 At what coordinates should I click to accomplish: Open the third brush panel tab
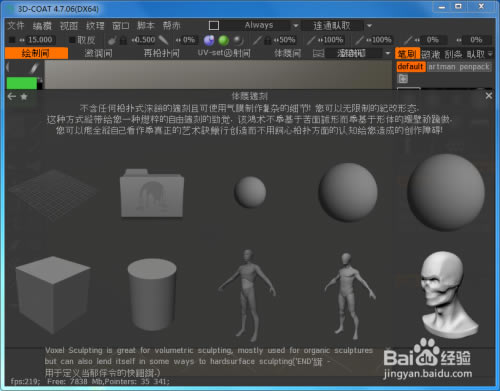click(x=453, y=54)
